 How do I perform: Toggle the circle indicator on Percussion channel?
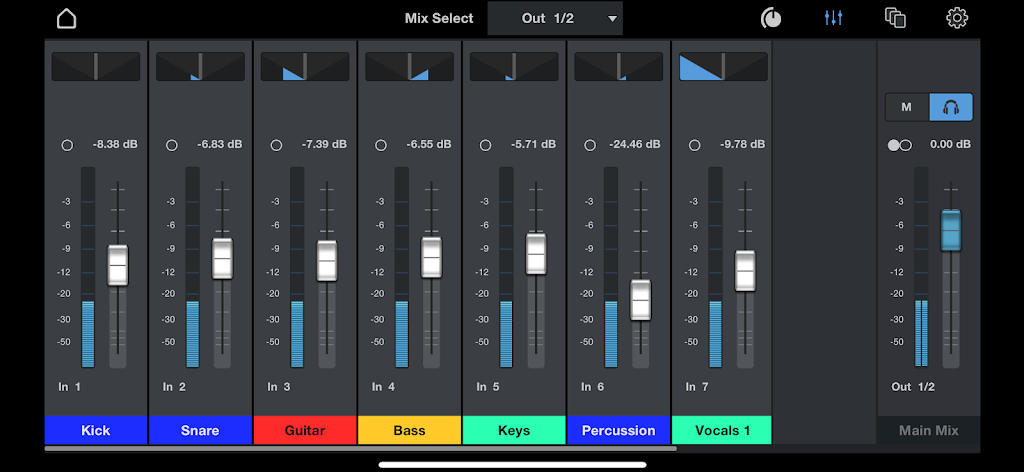[x=590, y=145]
